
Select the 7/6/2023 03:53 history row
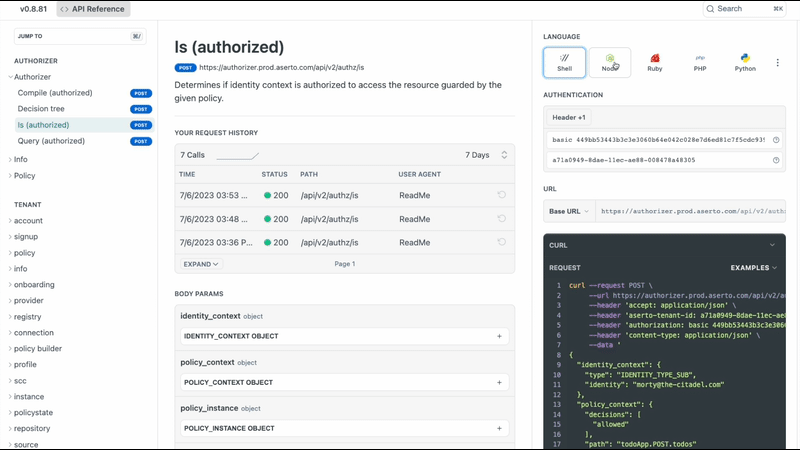tap(344, 195)
